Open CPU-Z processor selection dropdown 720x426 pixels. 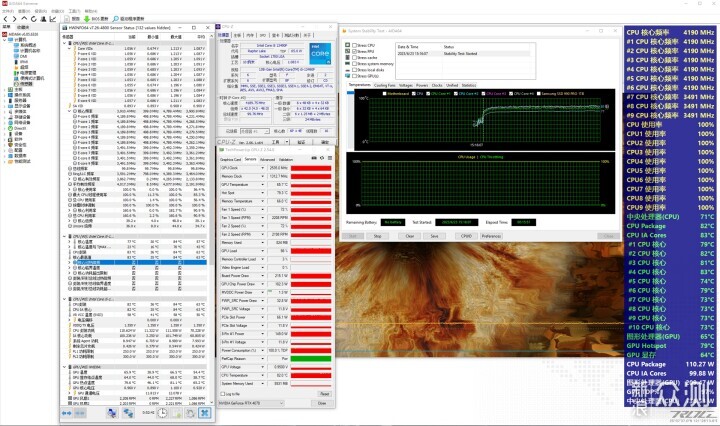pos(255,131)
